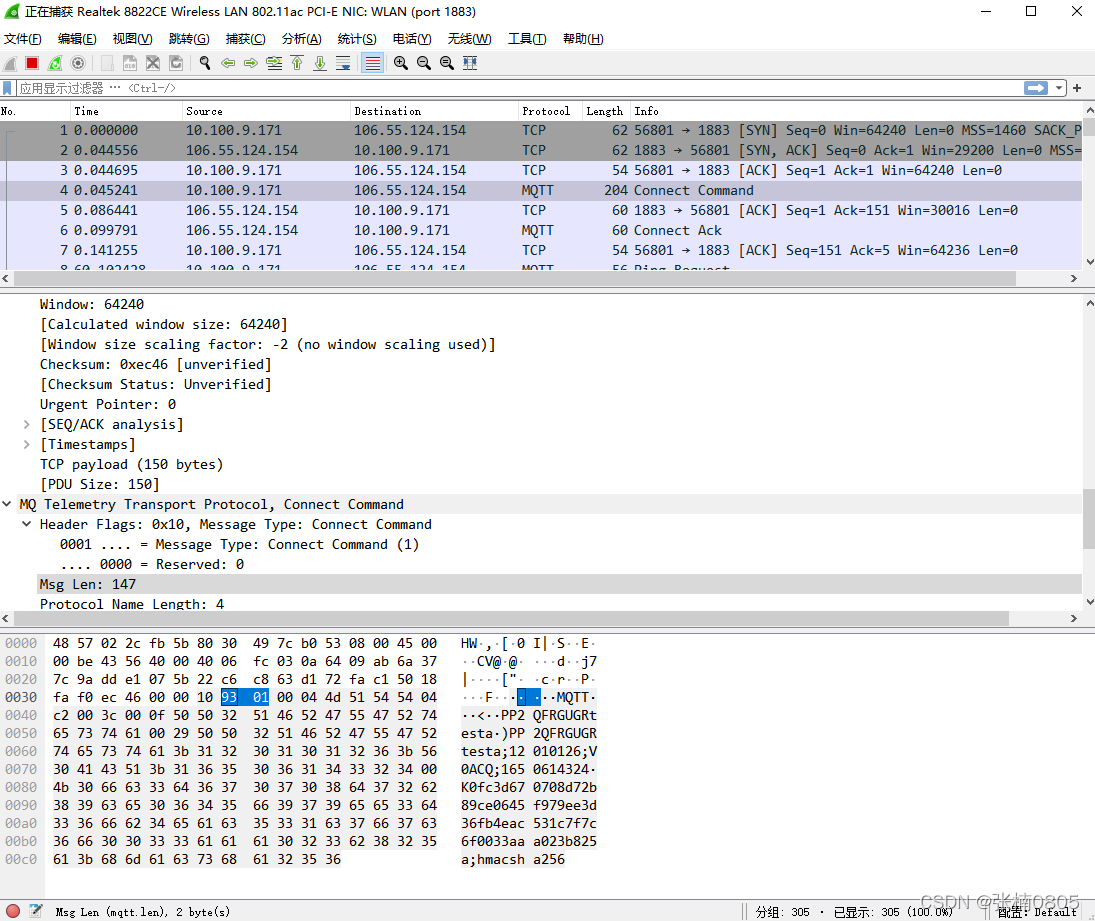This screenshot has width=1095, height=921.
Task: Go to the first packet
Action: (x=297, y=63)
